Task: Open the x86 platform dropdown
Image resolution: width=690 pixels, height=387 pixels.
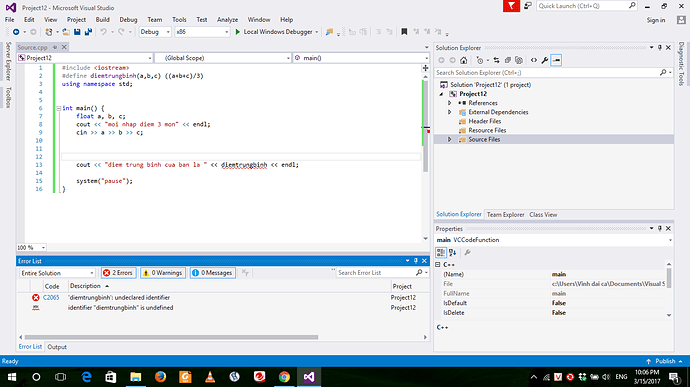Action: tap(202, 32)
